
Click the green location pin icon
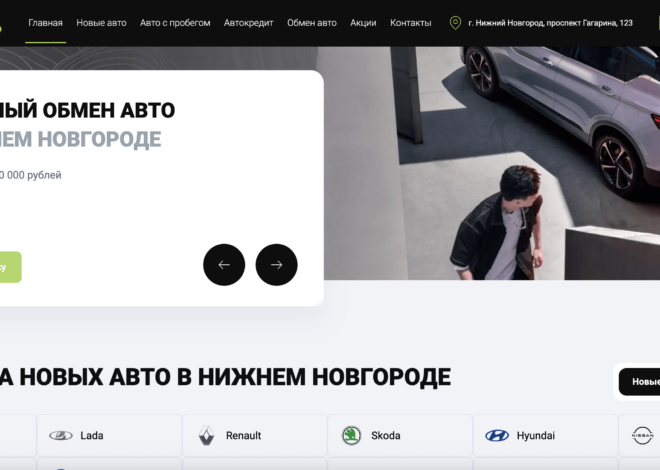455,23
